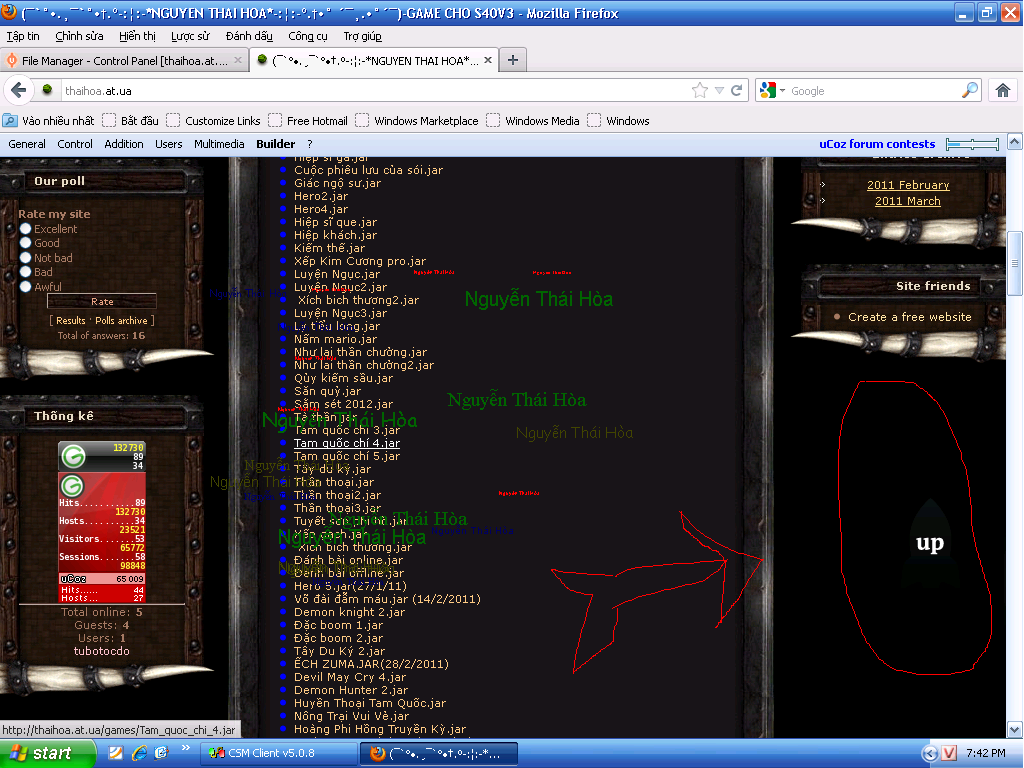Click the browser back arrow button
Image resolution: width=1024 pixels, height=768 pixels.
(x=18, y=90)
